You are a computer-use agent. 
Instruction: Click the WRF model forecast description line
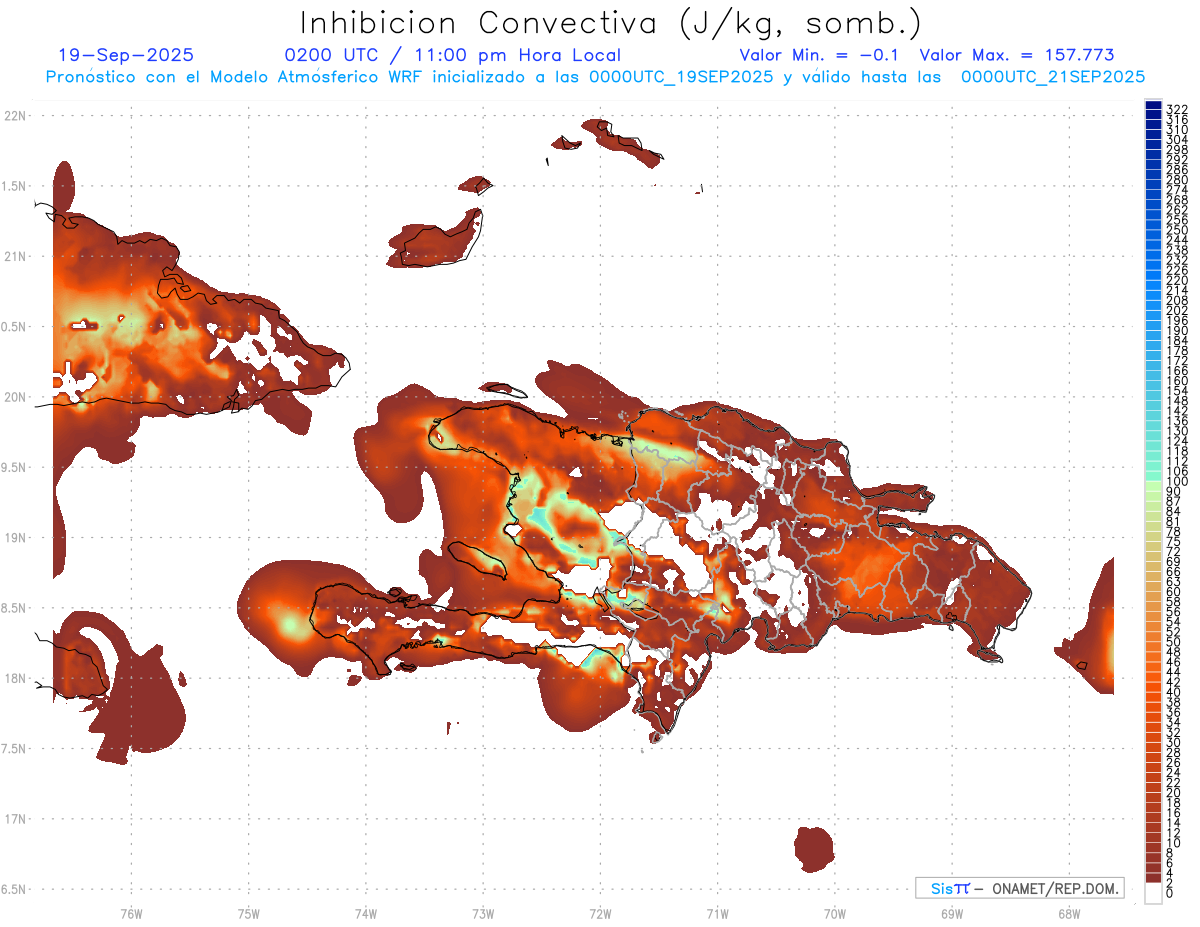click(595, 76)
